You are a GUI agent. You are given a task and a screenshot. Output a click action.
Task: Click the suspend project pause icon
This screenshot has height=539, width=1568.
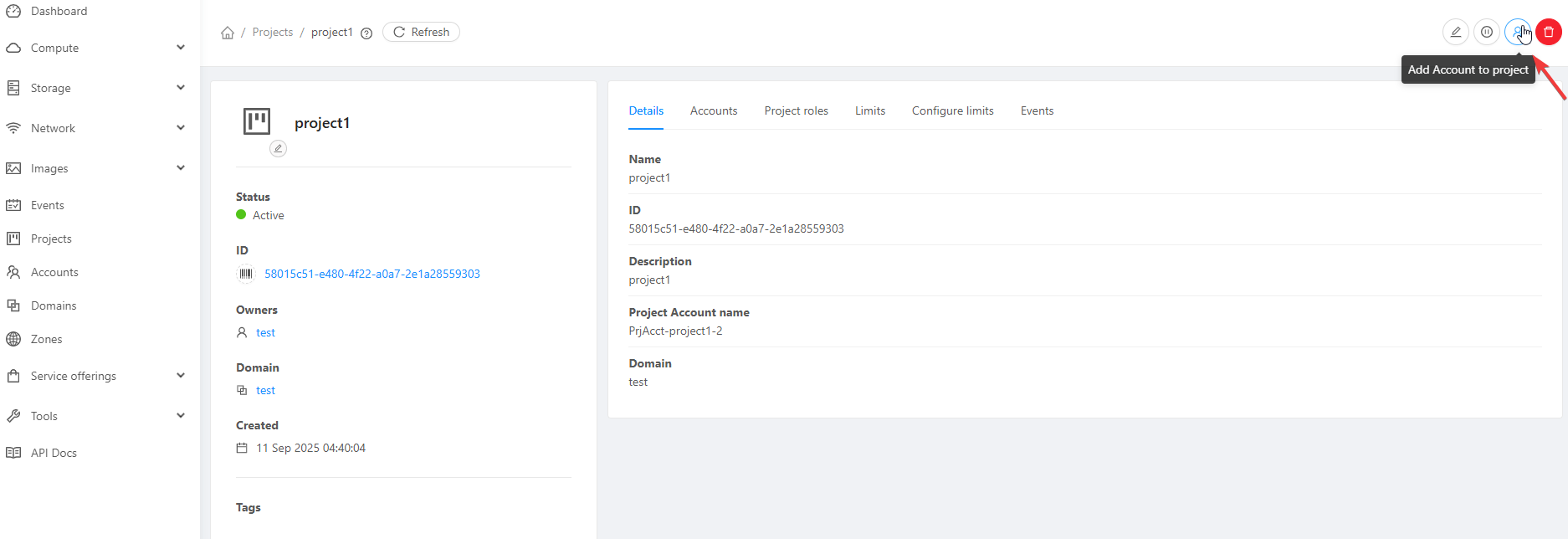coord(1486,32)
